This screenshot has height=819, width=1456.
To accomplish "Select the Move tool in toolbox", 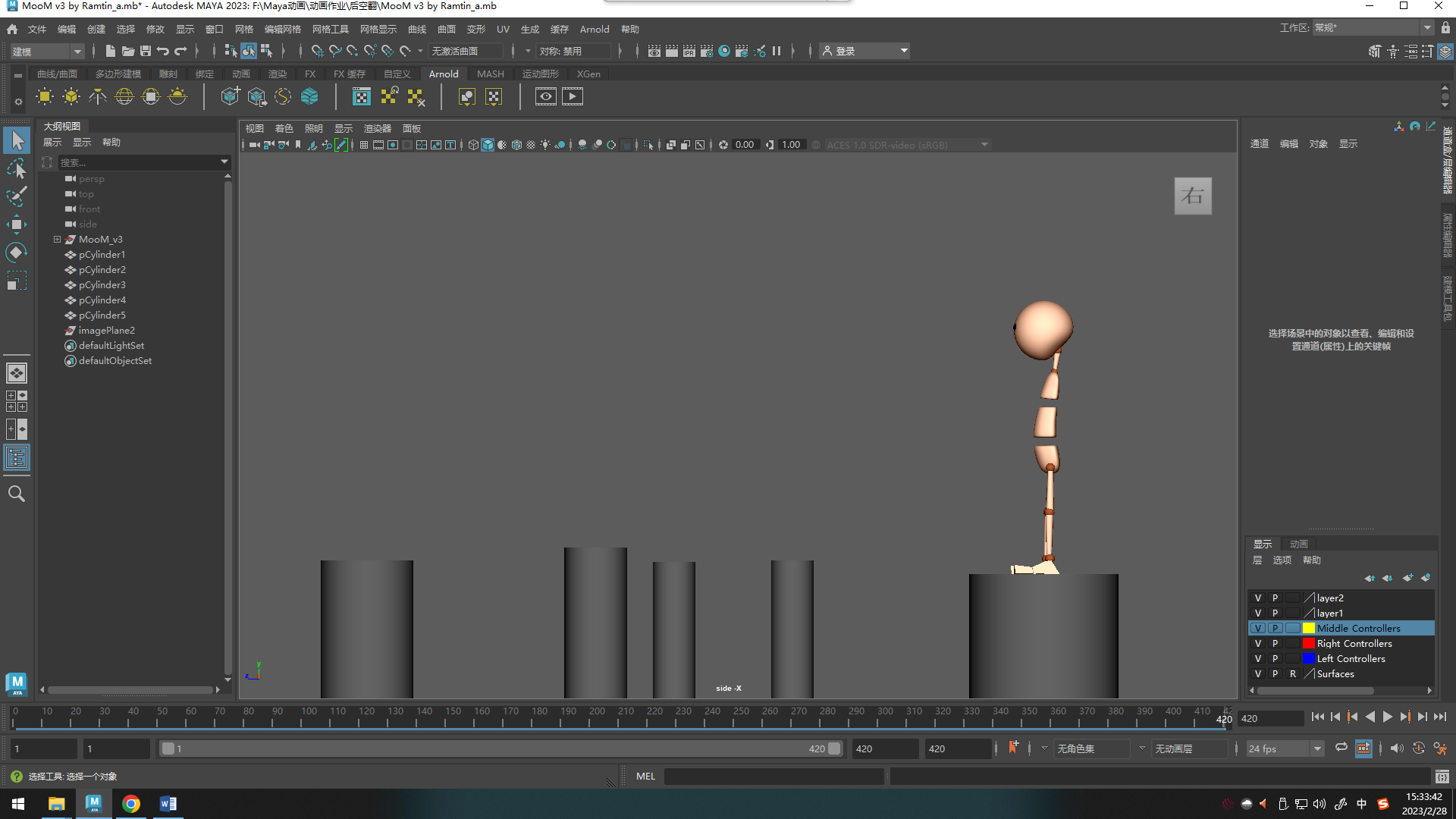I will 17,224.
